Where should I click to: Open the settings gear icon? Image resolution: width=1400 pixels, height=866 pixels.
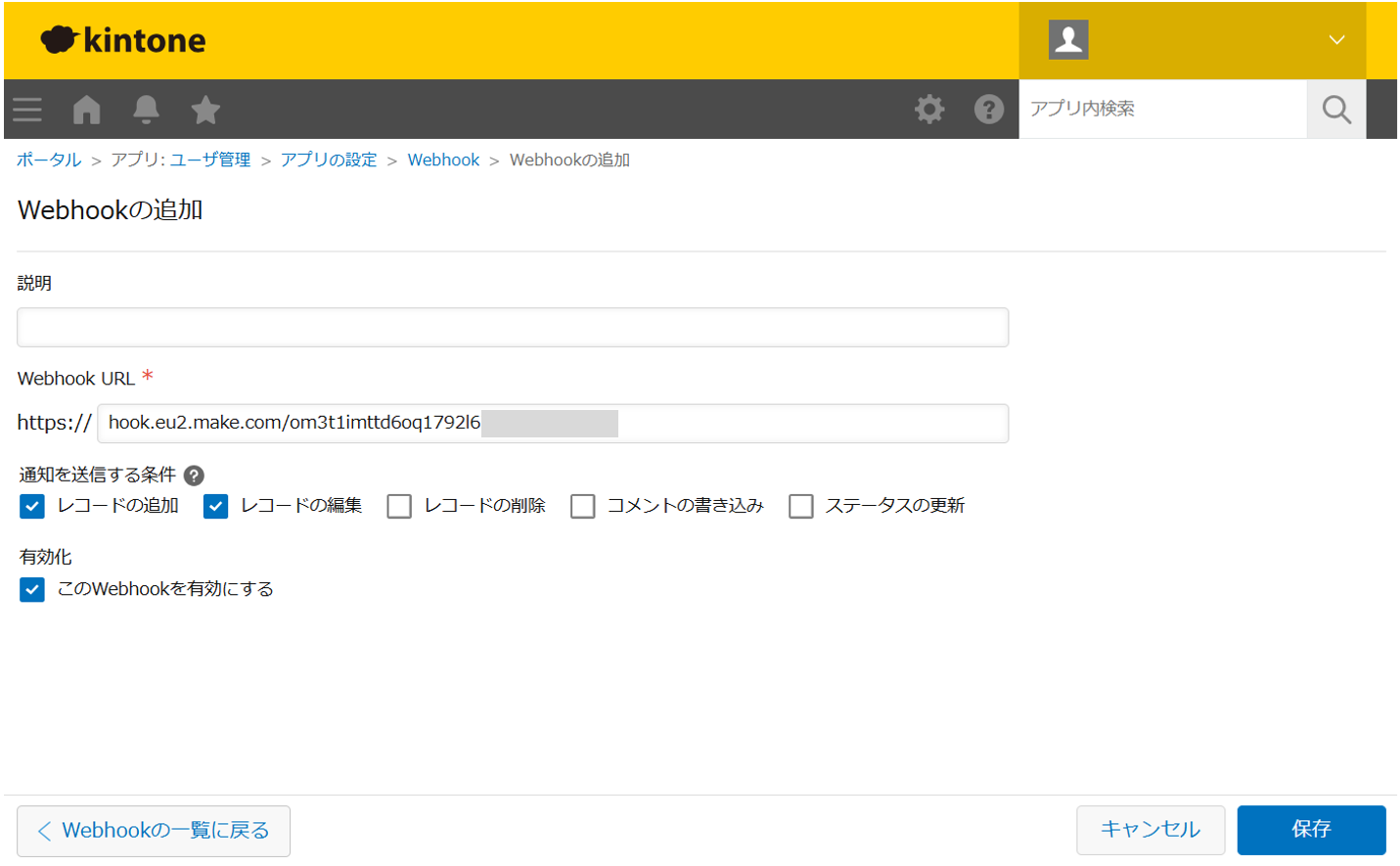(929, 109)
